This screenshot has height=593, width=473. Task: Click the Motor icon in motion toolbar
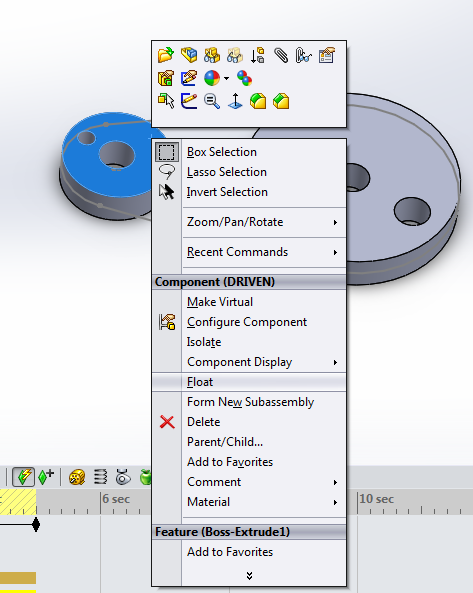(77, 477)
